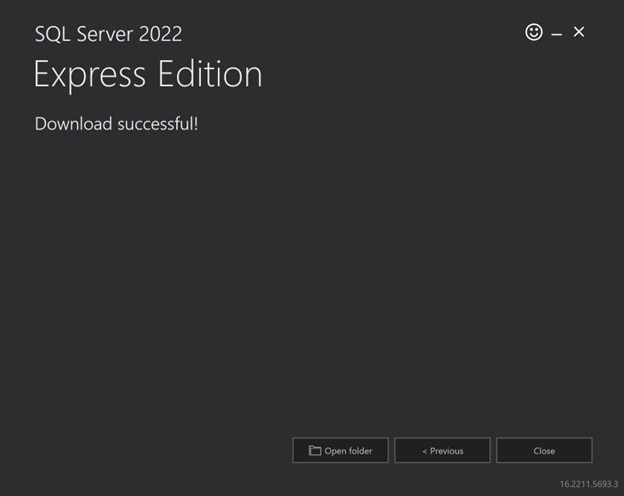Click the "SQL Server 2022" title
This screenshot has width=624, height=496.
tap(108, 34)
